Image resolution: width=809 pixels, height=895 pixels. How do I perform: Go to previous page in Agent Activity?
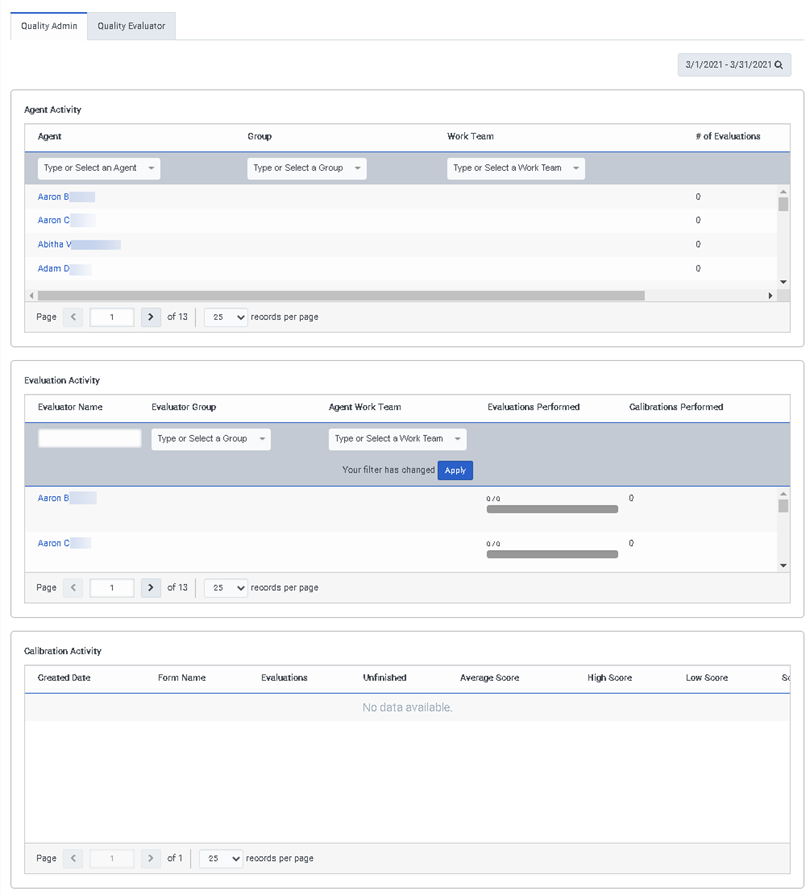click(x=73, y=317)
